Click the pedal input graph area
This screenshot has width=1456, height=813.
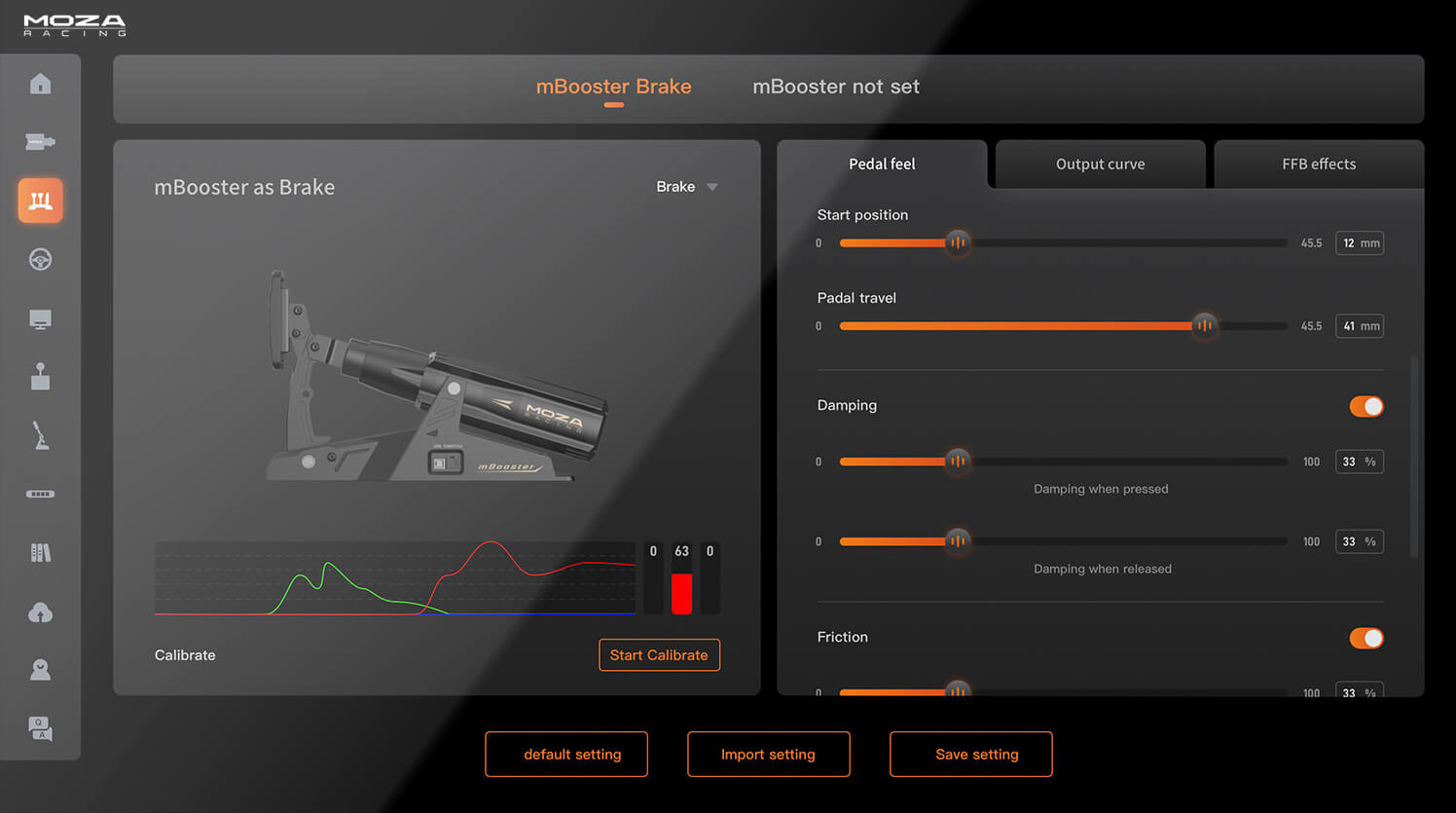pos(395,578)
